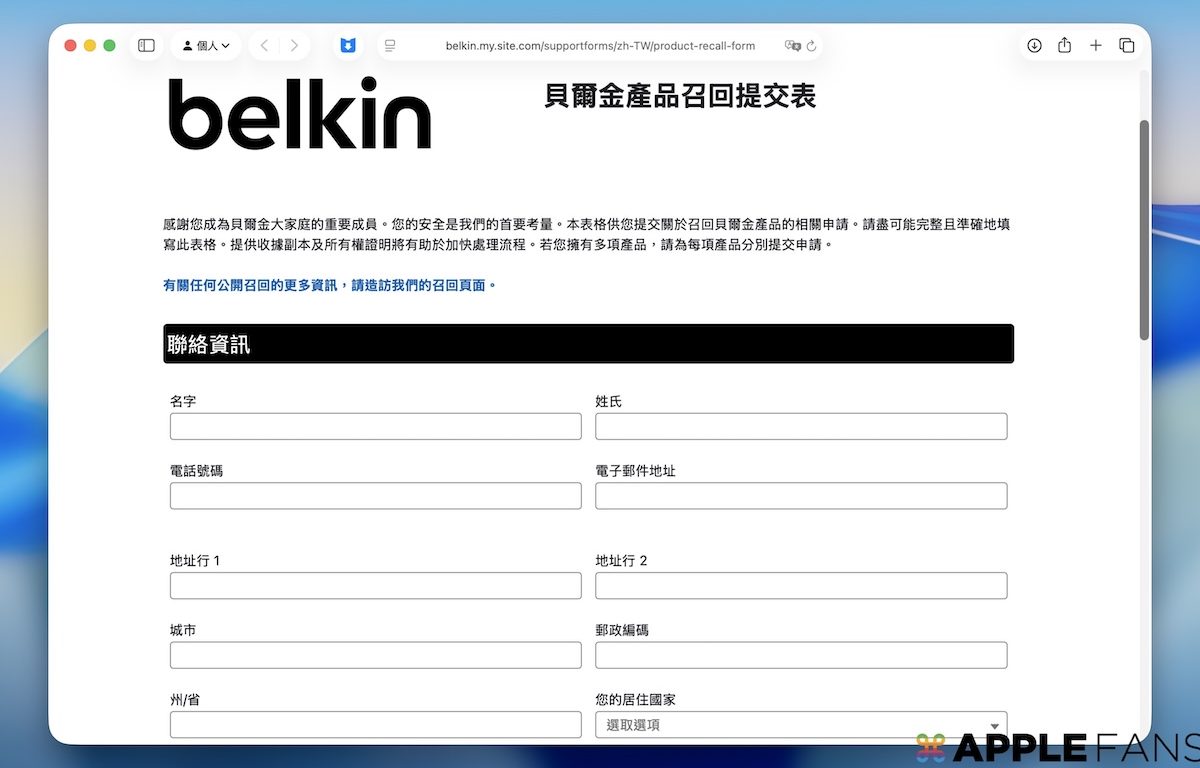The width and height of the screenshot is (1200, 768).
Task: Open the page reader menu icon
Action: click(x=390, y=46)
